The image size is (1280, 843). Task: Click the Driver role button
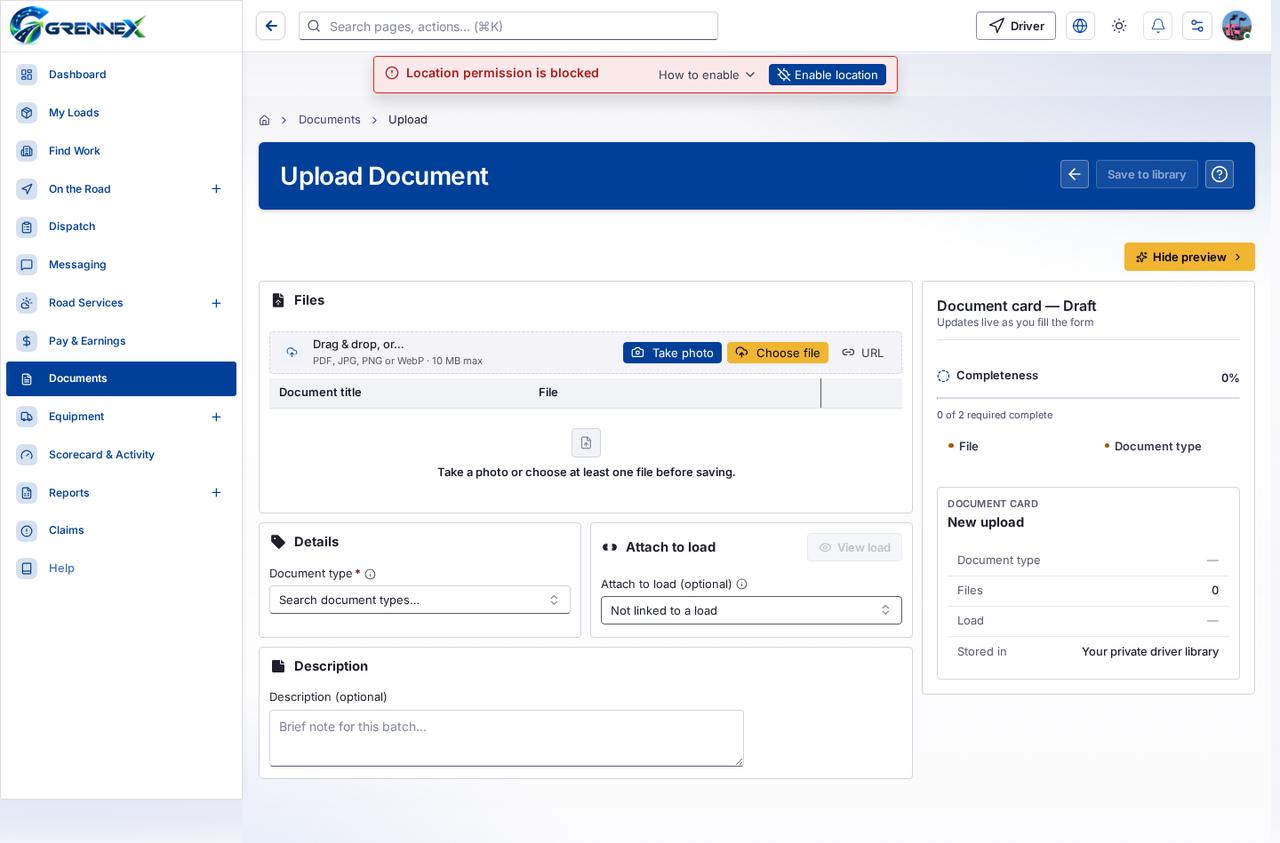[1015, 26]
